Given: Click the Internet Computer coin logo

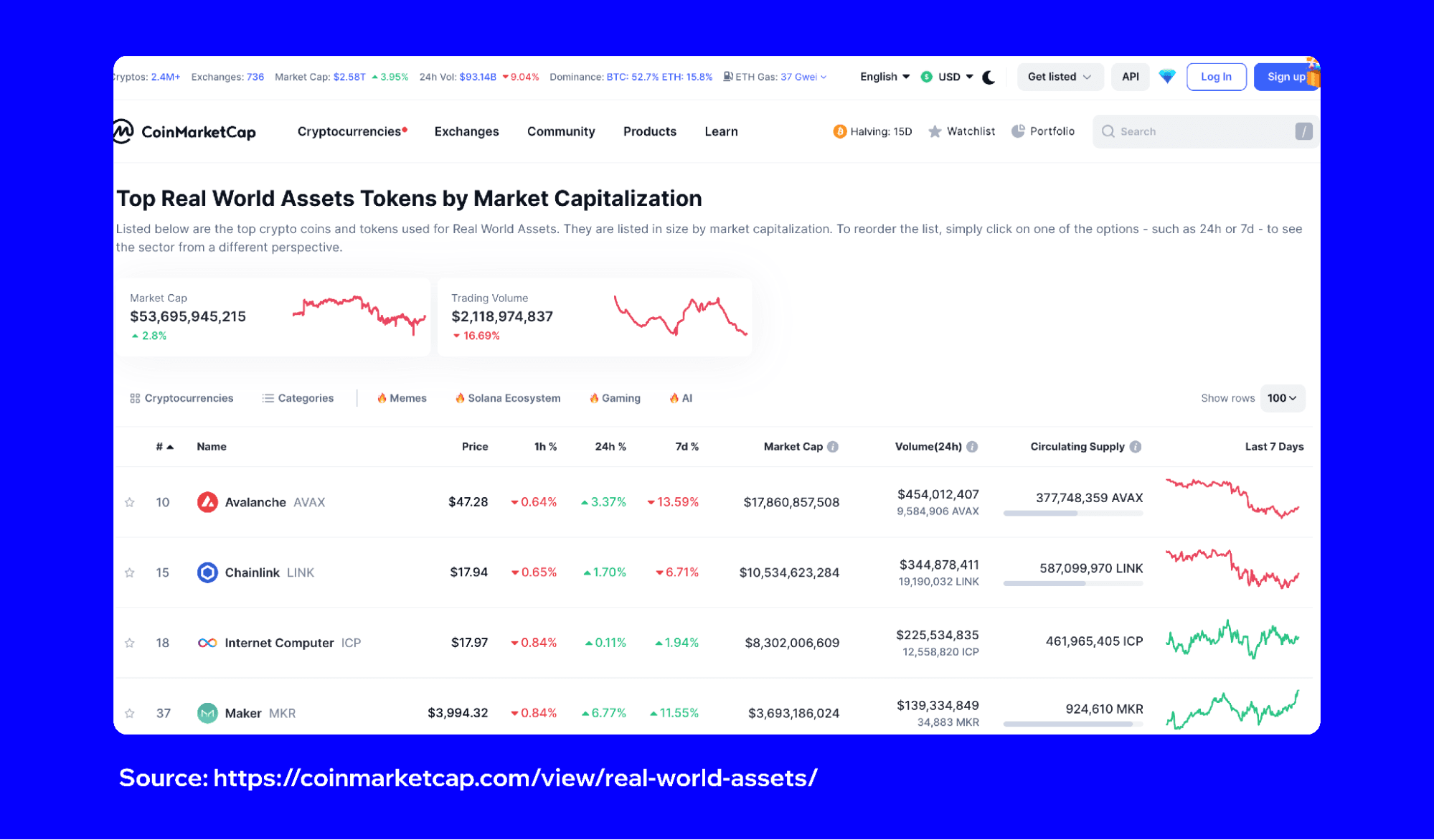Looking at the screenshot, I should (x=207, y=643).
